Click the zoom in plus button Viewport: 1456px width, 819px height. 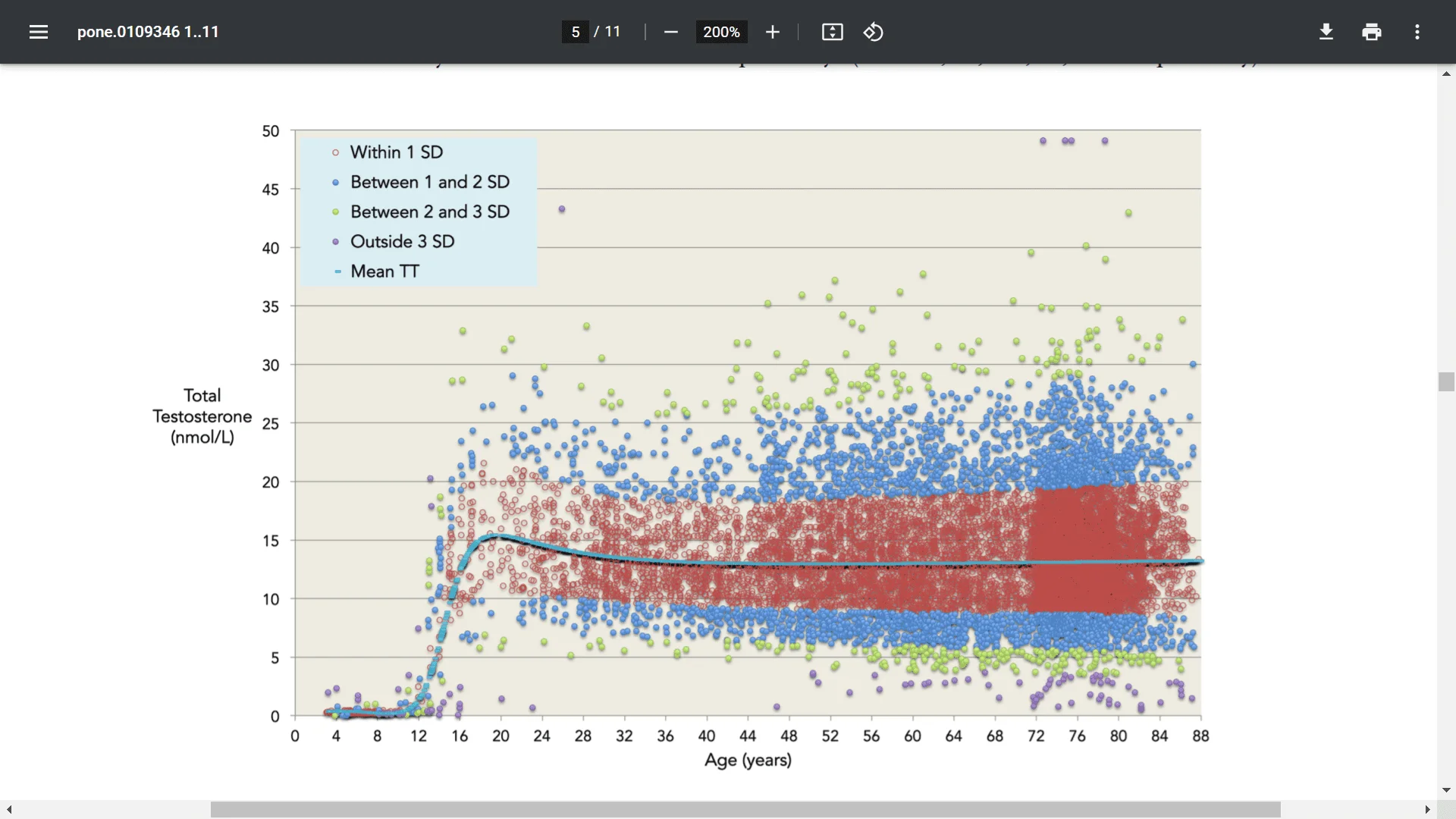tap(772, 32)
